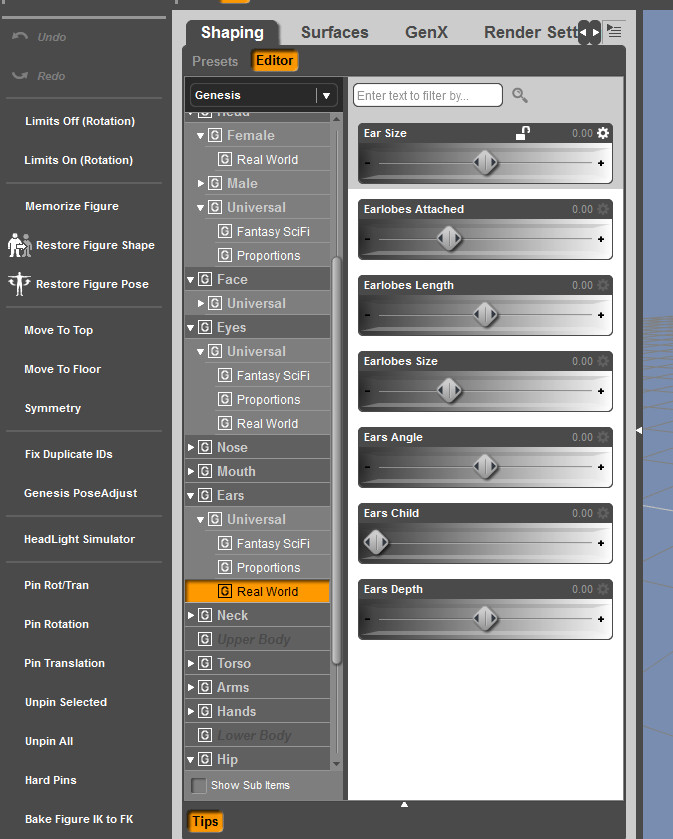Click plus on Ears Angle slider

(x=601, y=467)
